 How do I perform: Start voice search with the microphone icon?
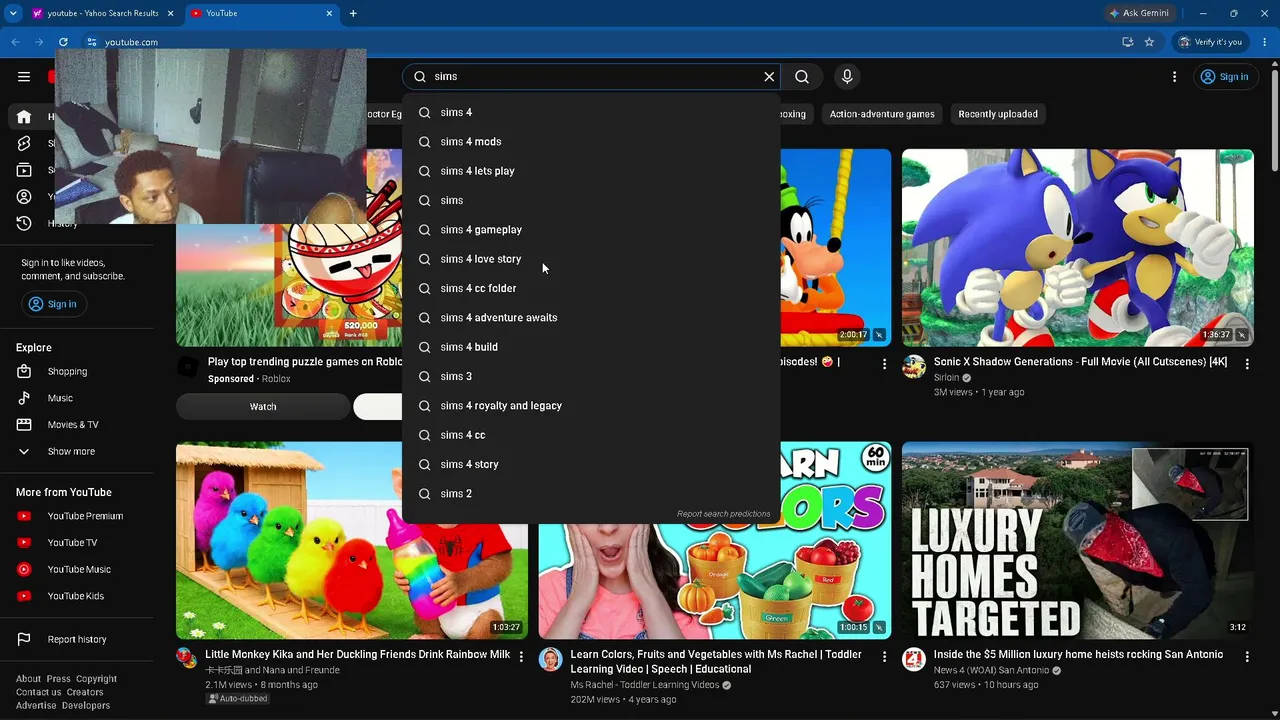click(x=847, y=77)
